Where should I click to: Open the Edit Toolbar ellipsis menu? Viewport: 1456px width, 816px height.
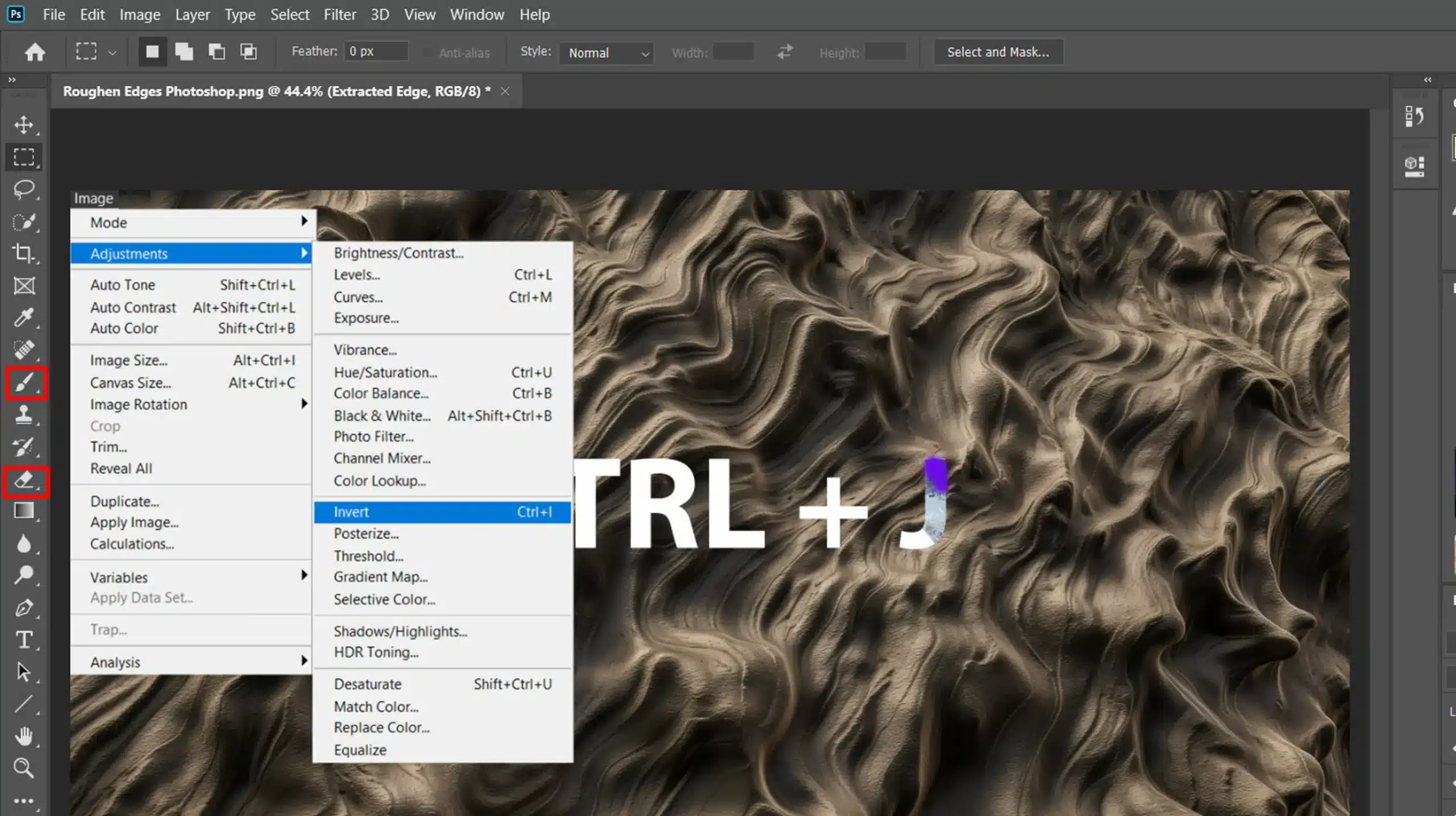[24, 801]
